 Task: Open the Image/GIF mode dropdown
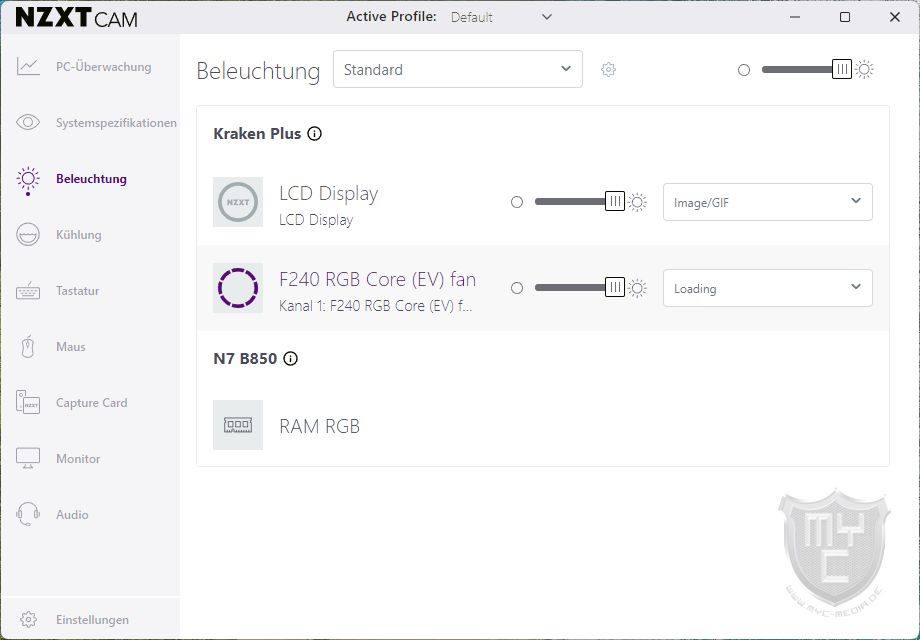tap(767, 202)
